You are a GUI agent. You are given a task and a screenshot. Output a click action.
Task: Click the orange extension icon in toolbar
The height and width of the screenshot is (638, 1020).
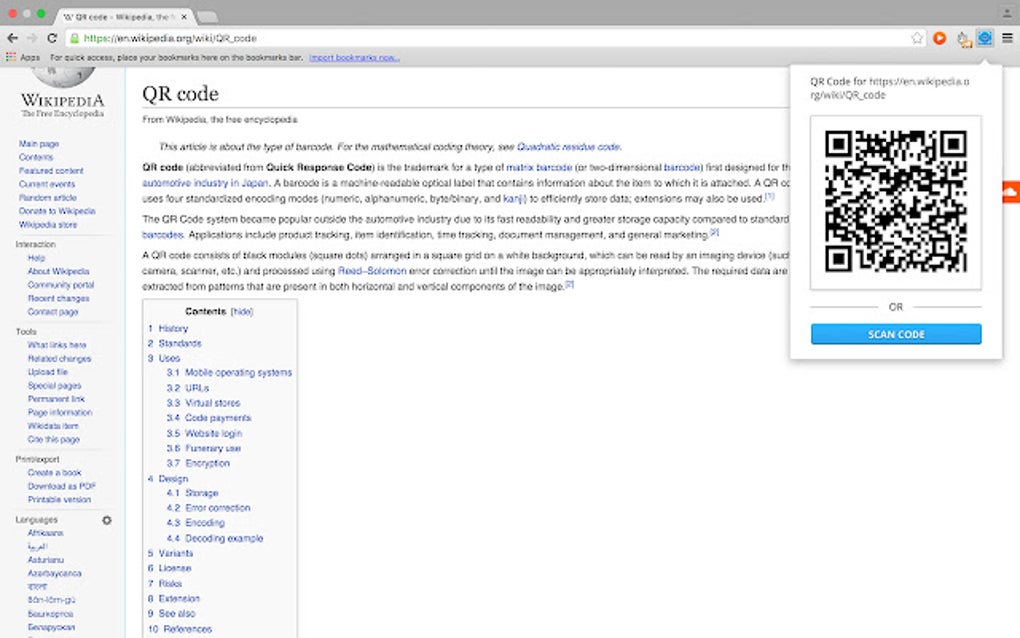tap(940, 37)
